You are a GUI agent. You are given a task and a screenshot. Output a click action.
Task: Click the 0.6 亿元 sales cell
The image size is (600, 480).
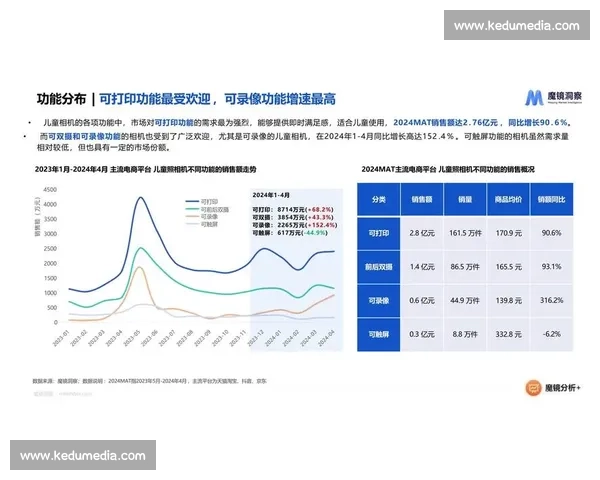[422, 300]
